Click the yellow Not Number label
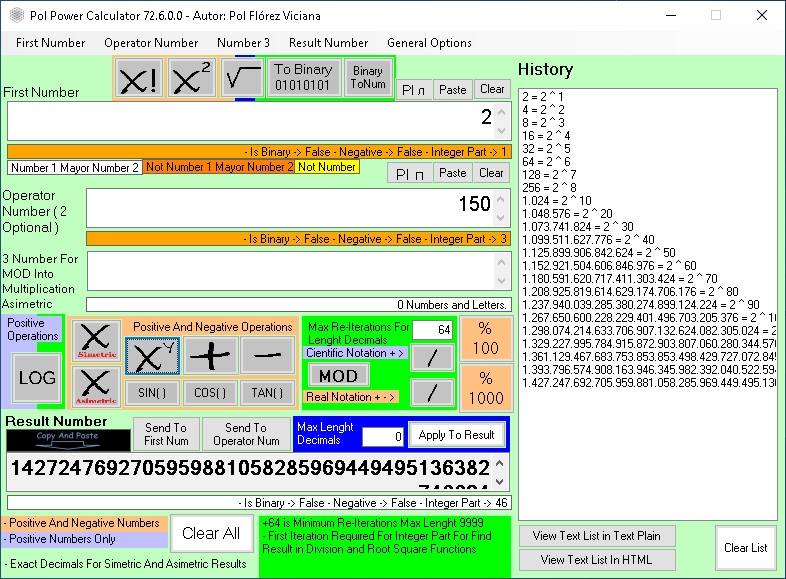The width and height of the screenshot is (786, 579). click(327, 167)
